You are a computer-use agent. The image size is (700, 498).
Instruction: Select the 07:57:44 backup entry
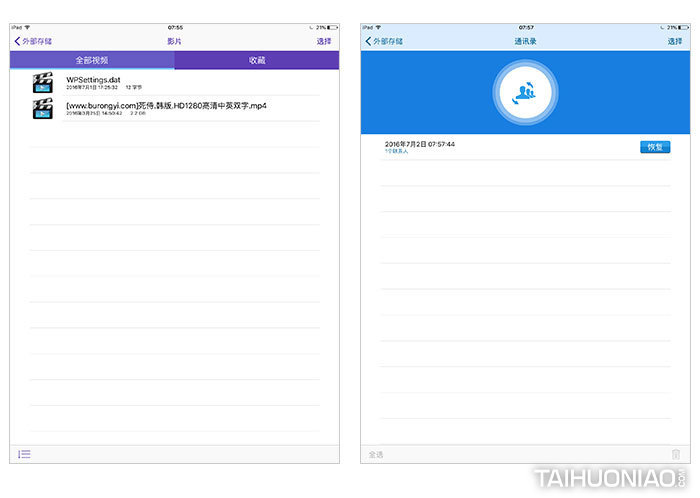pyautogui.click(x=420, y=145)
